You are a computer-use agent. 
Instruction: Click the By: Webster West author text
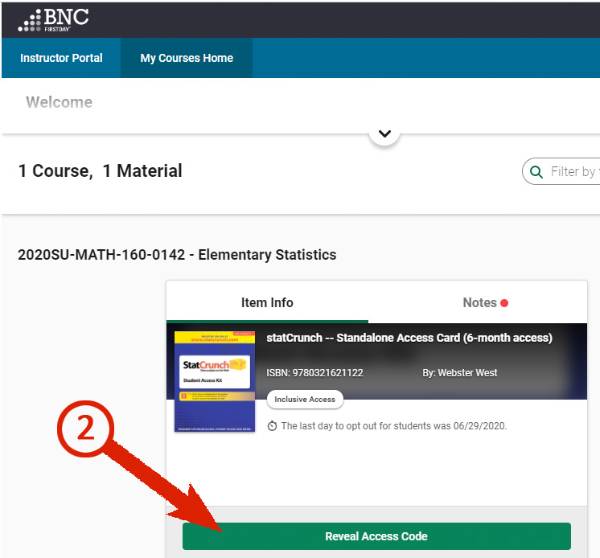[x=460, y=372]
